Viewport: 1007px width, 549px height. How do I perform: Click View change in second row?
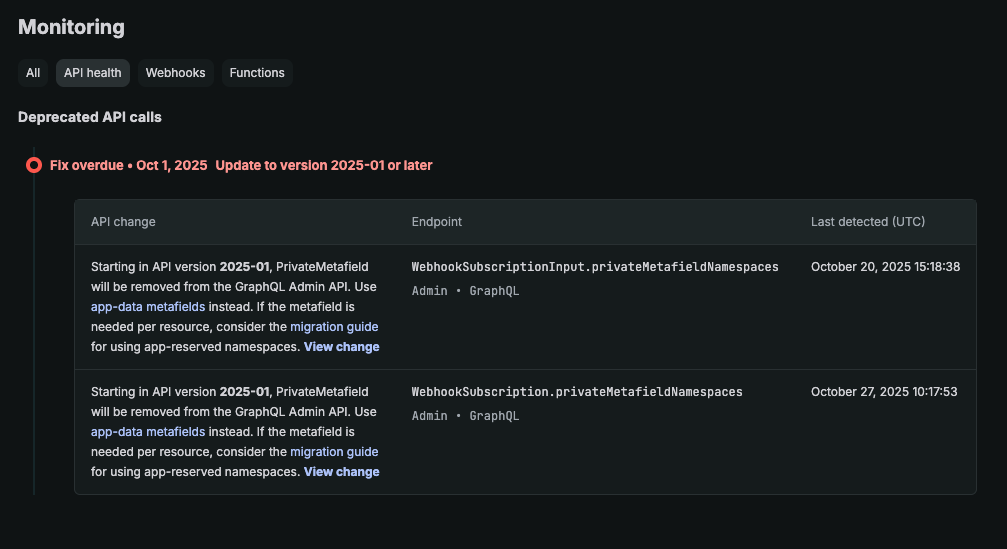click(341, 472)
